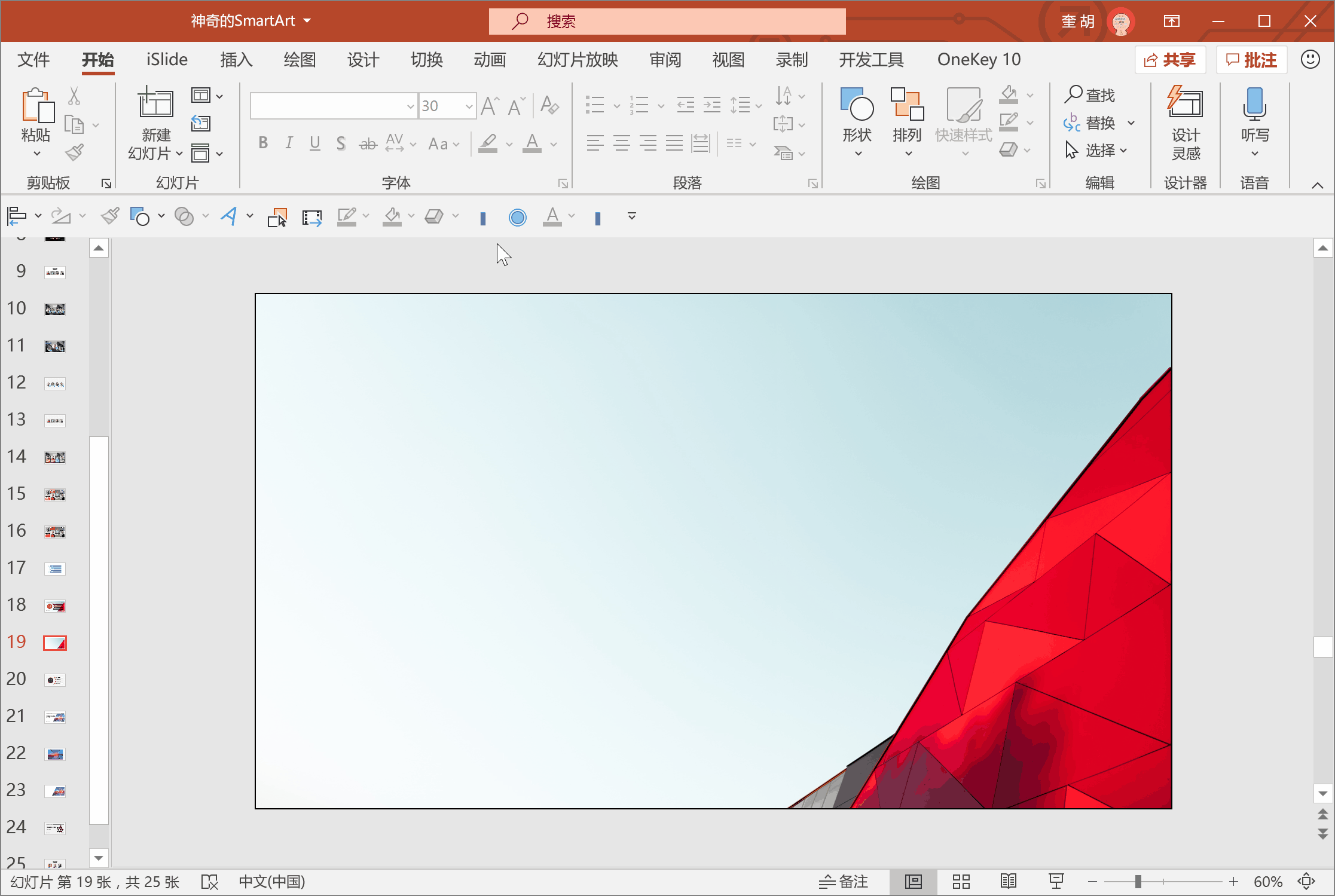Toggle text Shadow (S) formatting
This screenshot has width=1335, height=896.
(341, 143)
